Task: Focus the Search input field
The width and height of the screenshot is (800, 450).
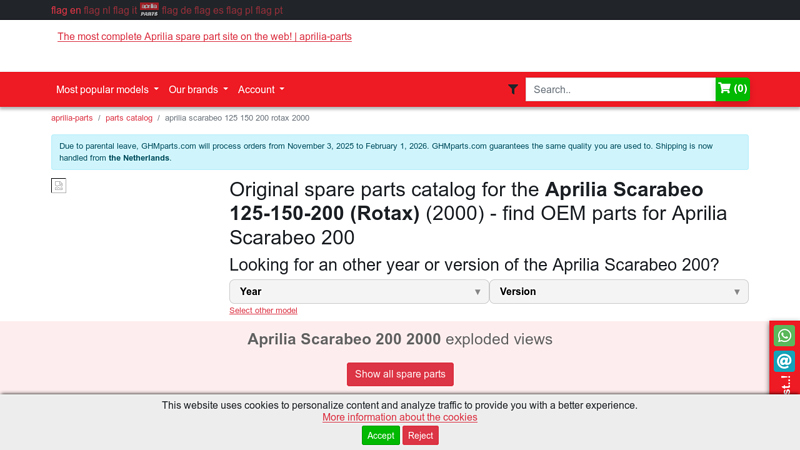Action: coord(620,90)
